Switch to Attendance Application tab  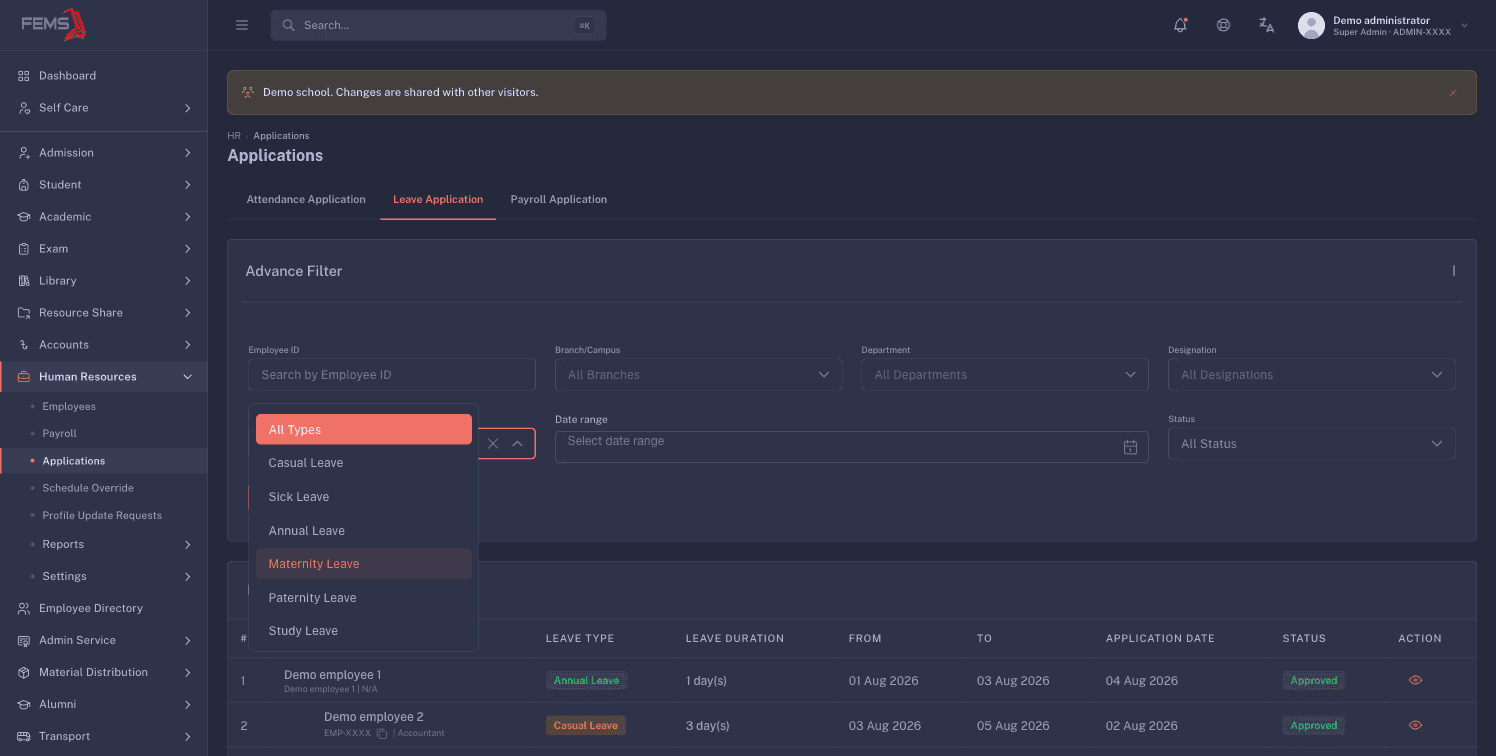point(306,199)
